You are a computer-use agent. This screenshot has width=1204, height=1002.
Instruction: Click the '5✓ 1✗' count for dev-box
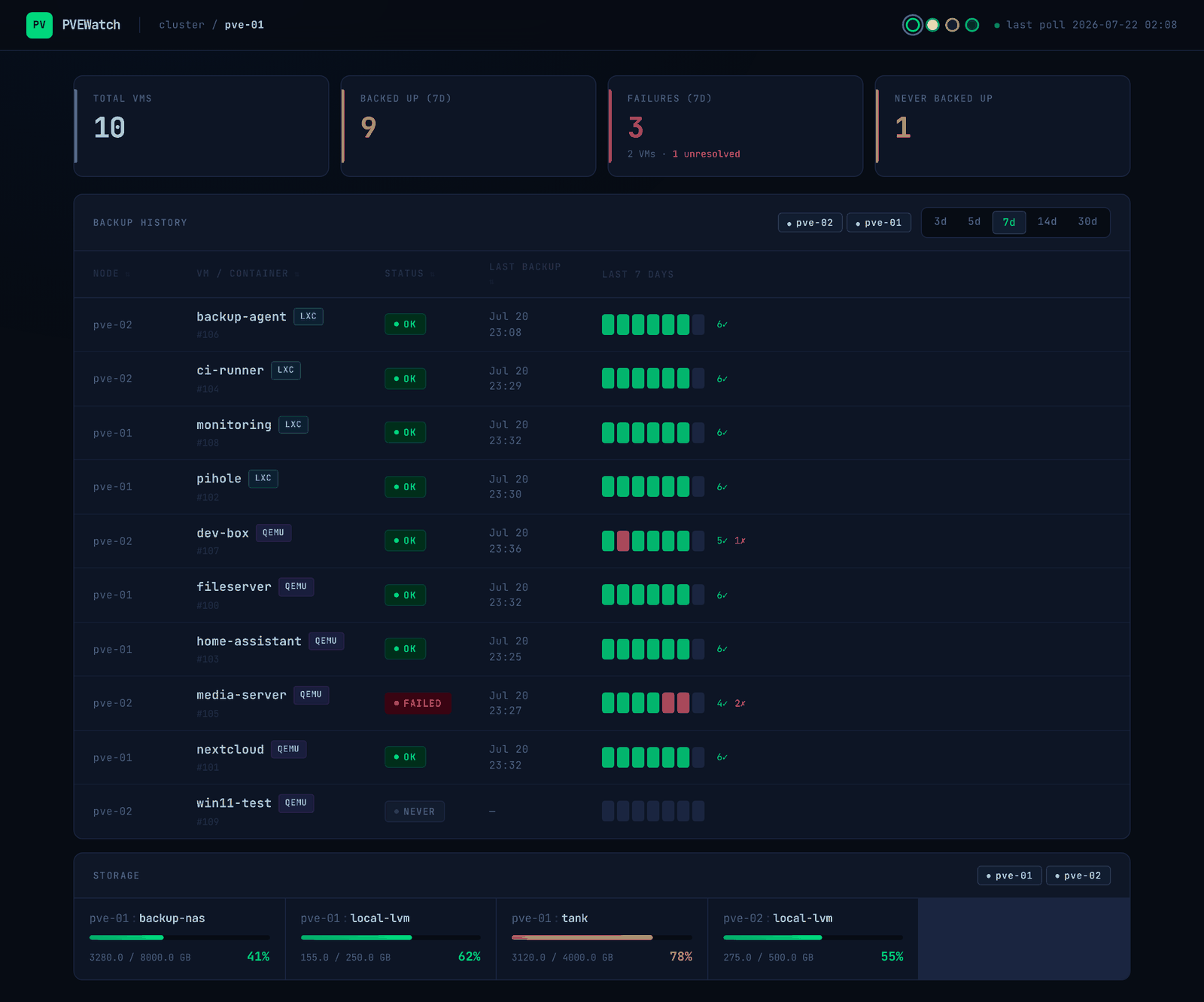731,541
